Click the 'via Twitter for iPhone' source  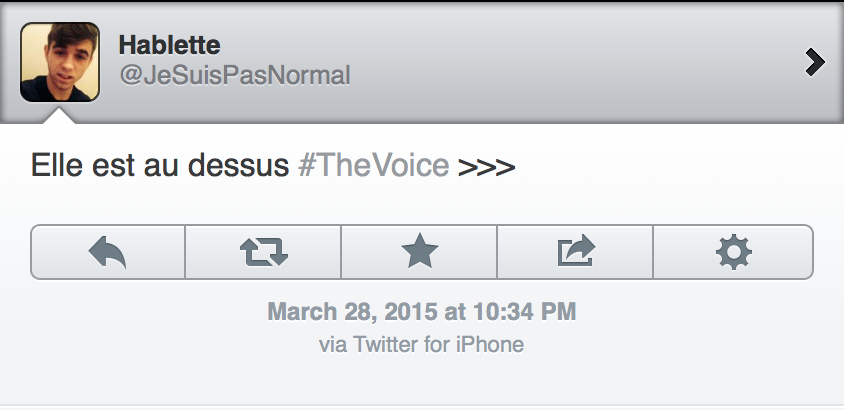click(x=421, y=345)
